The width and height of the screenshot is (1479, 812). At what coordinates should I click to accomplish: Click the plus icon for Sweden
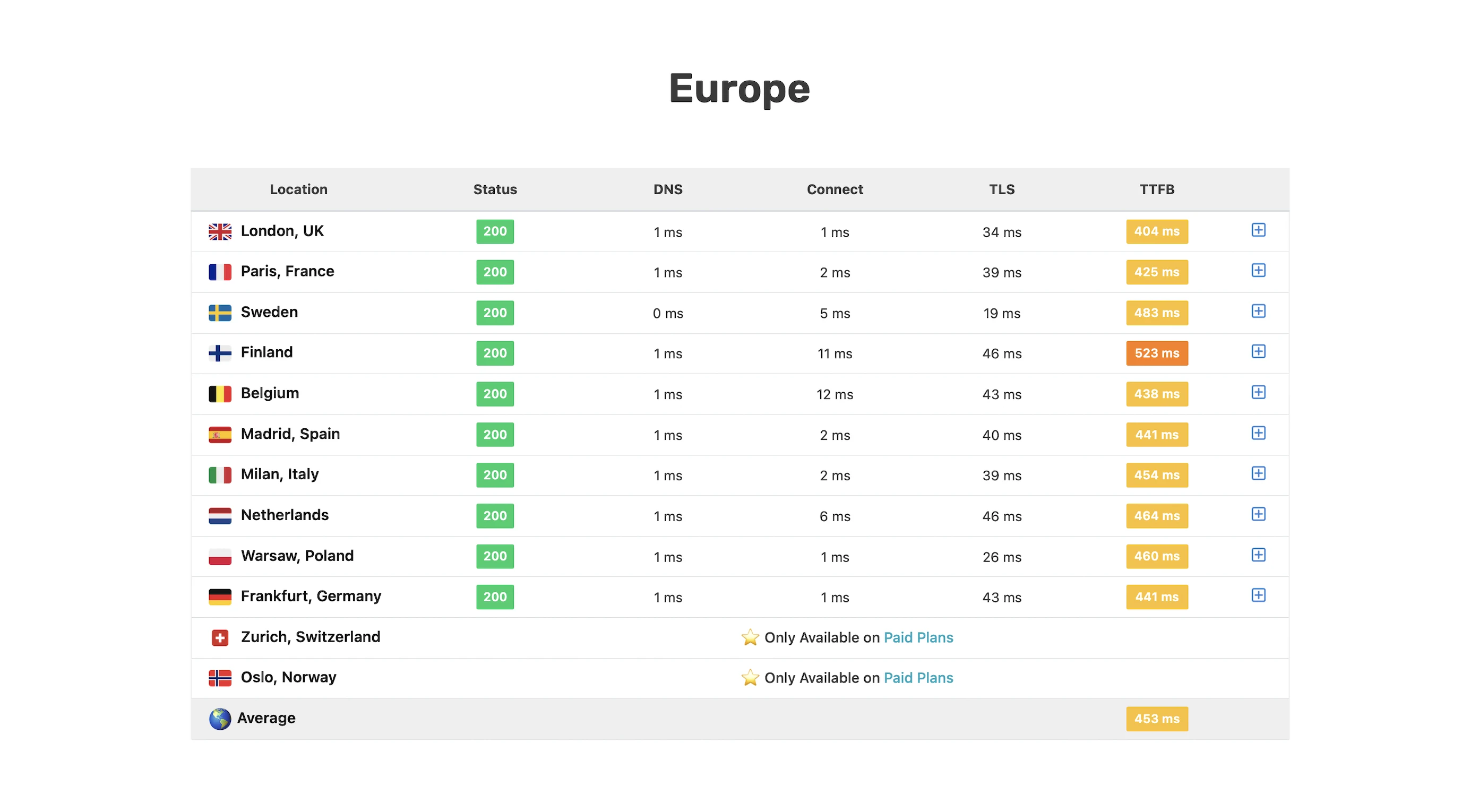point(1258,311)
